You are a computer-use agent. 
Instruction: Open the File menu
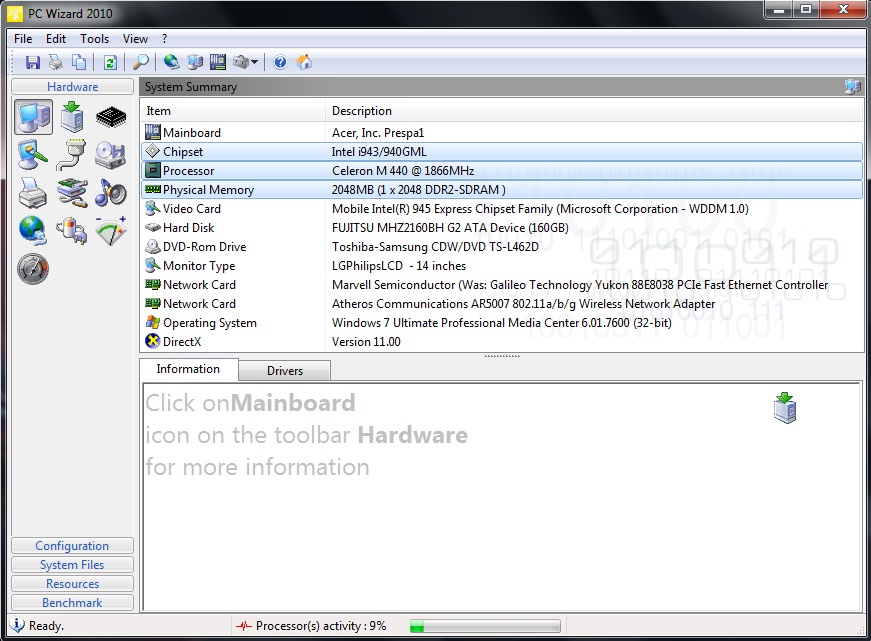click(23, 39)
